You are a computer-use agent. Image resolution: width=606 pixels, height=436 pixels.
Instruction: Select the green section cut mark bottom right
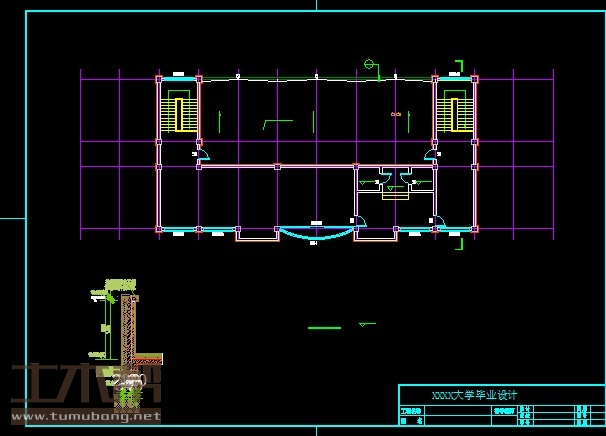tap(459, 241)
